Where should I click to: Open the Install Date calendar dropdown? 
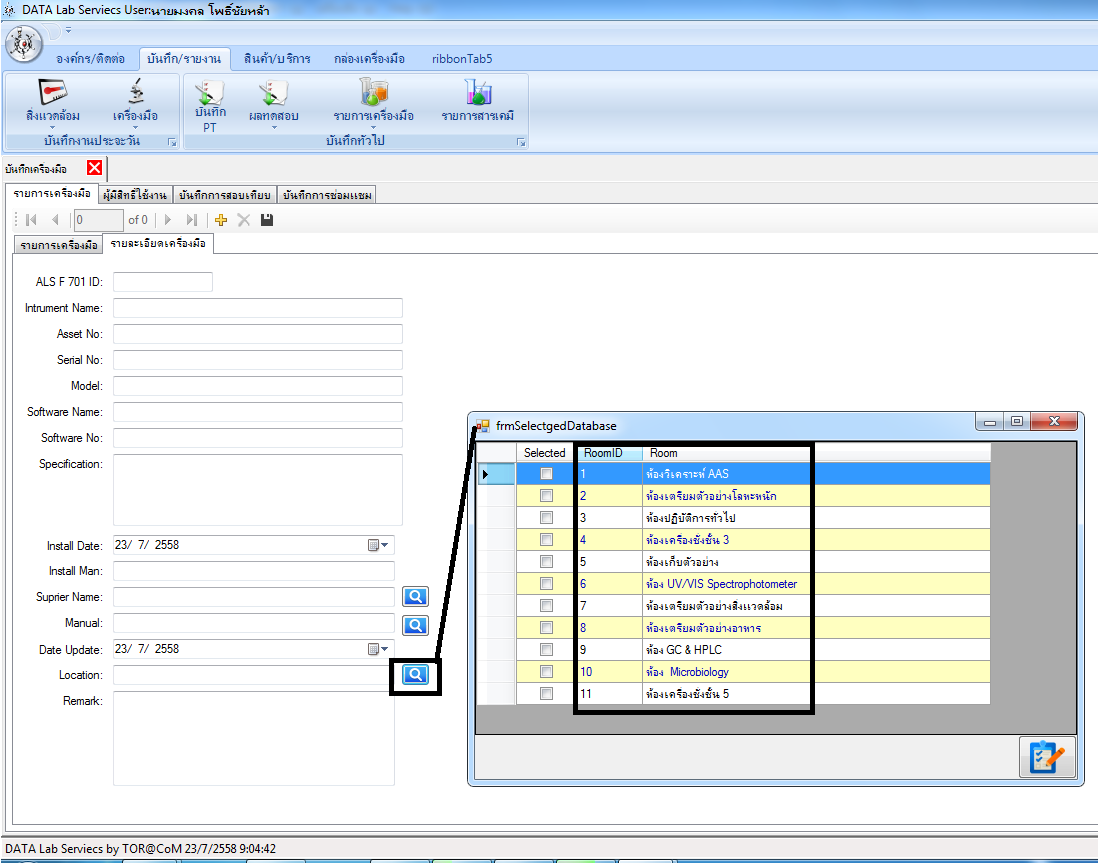379,546
